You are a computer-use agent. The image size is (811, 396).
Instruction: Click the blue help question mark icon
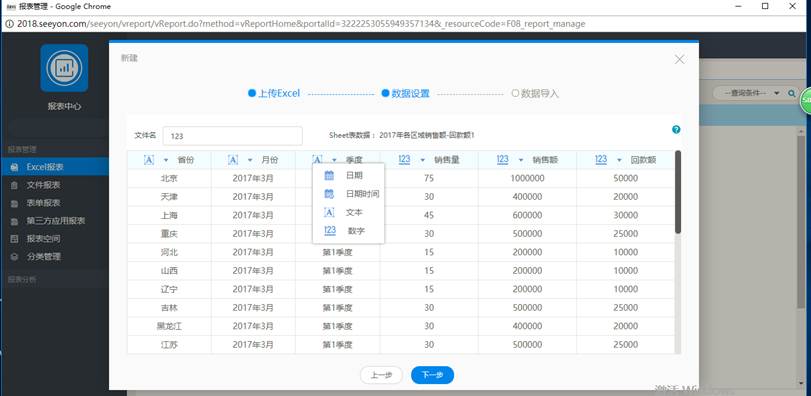tap(676, 130)
